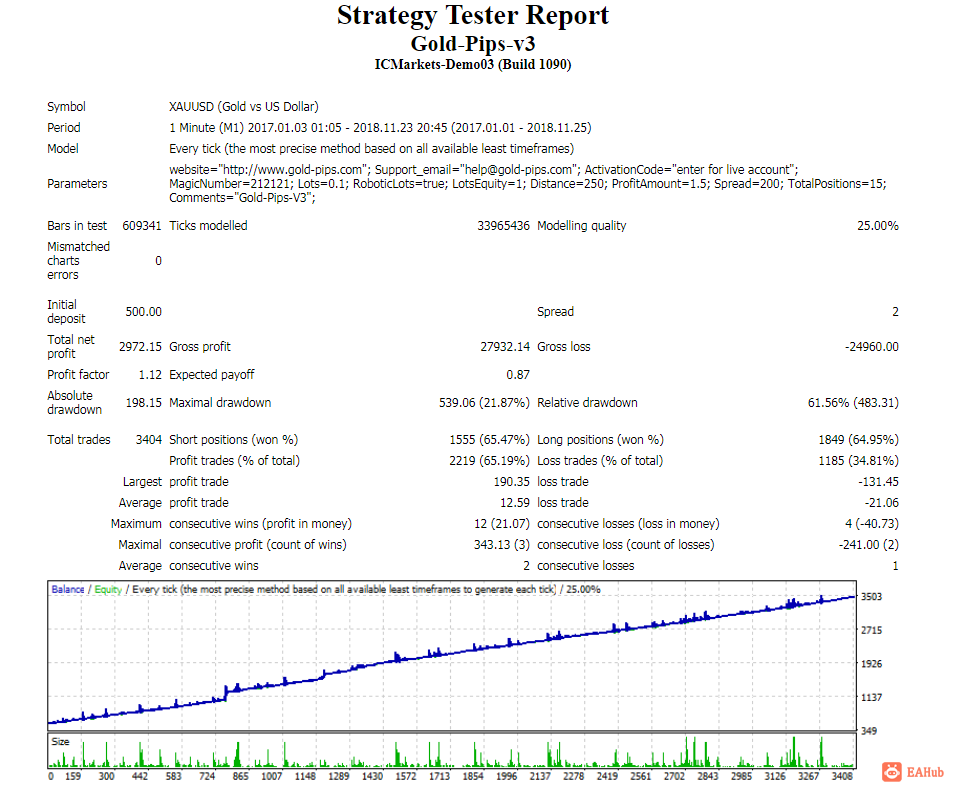
Task: Click the Bars in test value 609341
Action: pos(142,225)
